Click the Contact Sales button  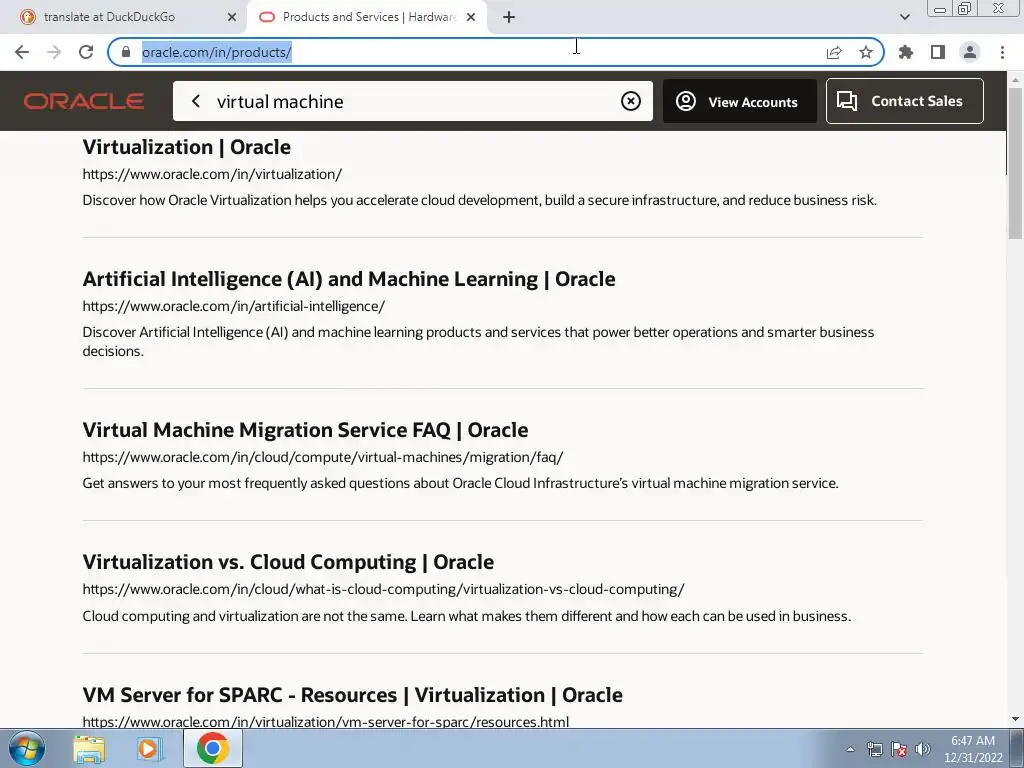coord(904,101)
